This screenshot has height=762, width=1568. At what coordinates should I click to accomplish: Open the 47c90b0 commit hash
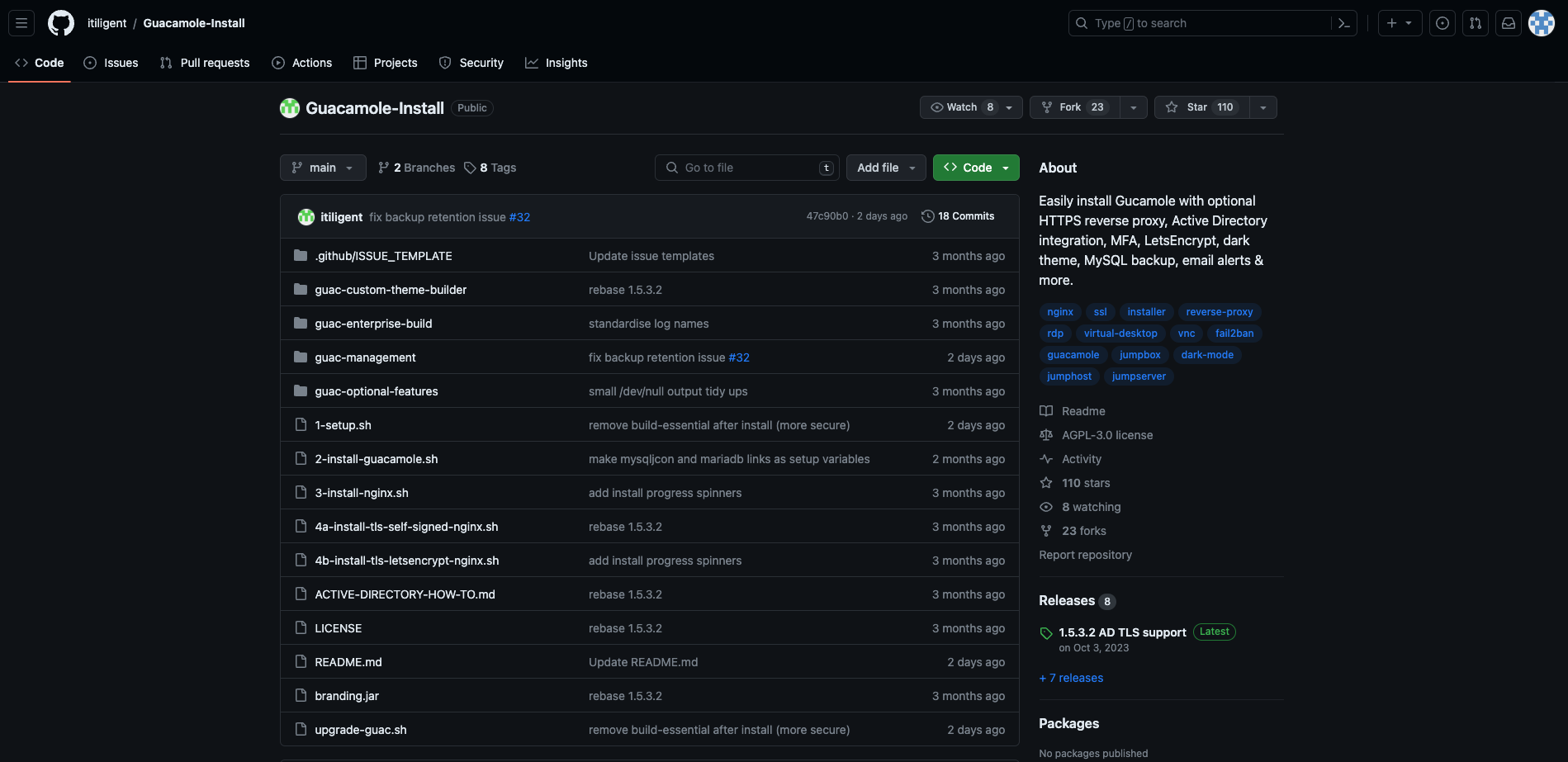point(827,216)
